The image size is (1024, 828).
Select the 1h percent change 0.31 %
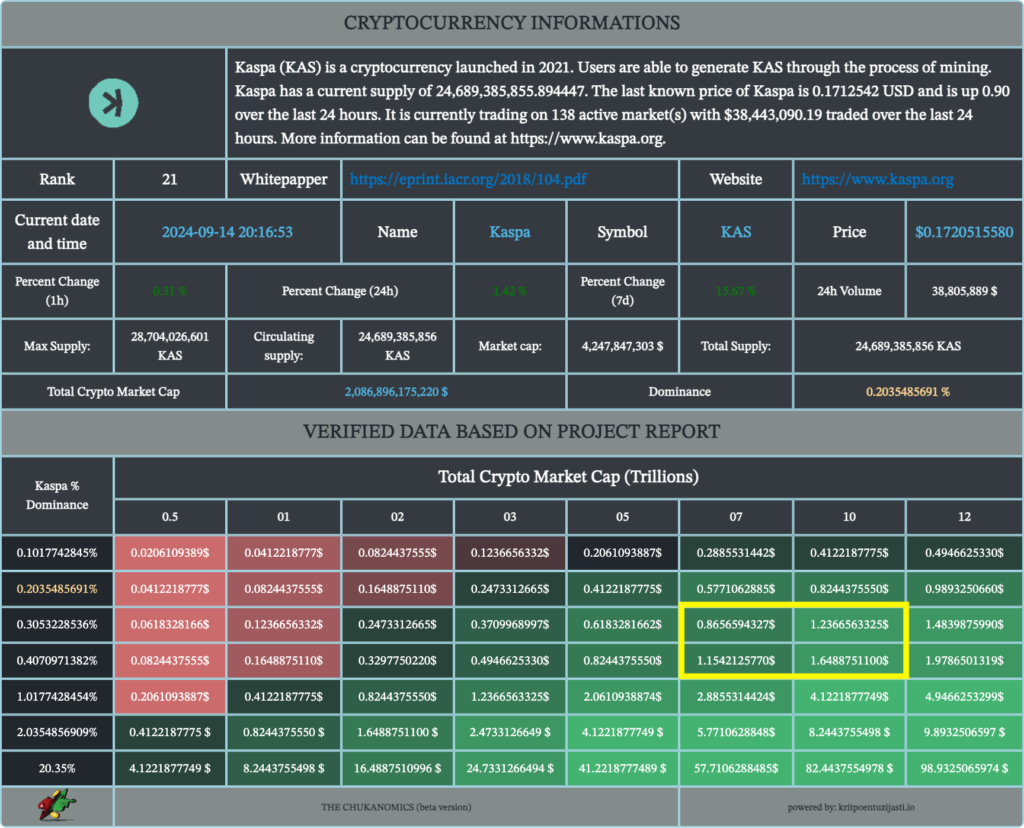click(x=170, y=291)
